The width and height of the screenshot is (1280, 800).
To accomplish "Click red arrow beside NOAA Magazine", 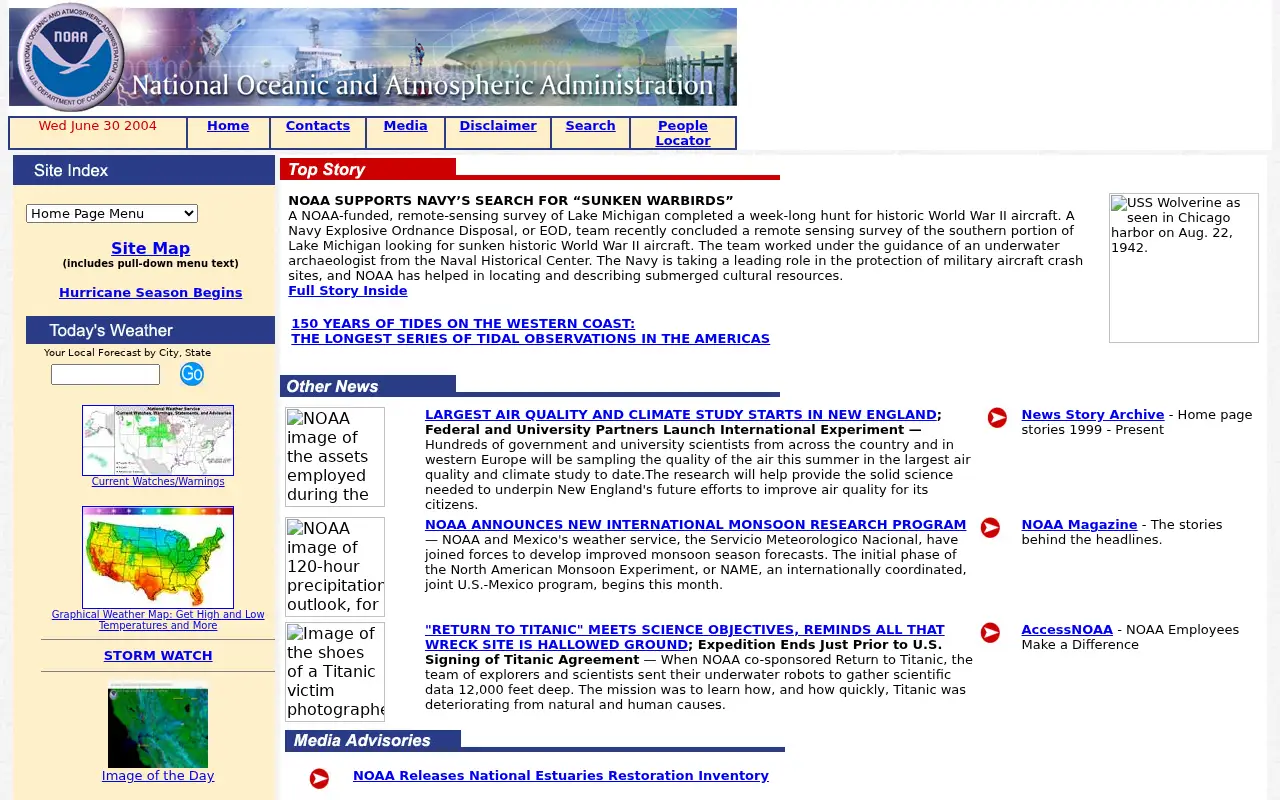I will point(990,528).
